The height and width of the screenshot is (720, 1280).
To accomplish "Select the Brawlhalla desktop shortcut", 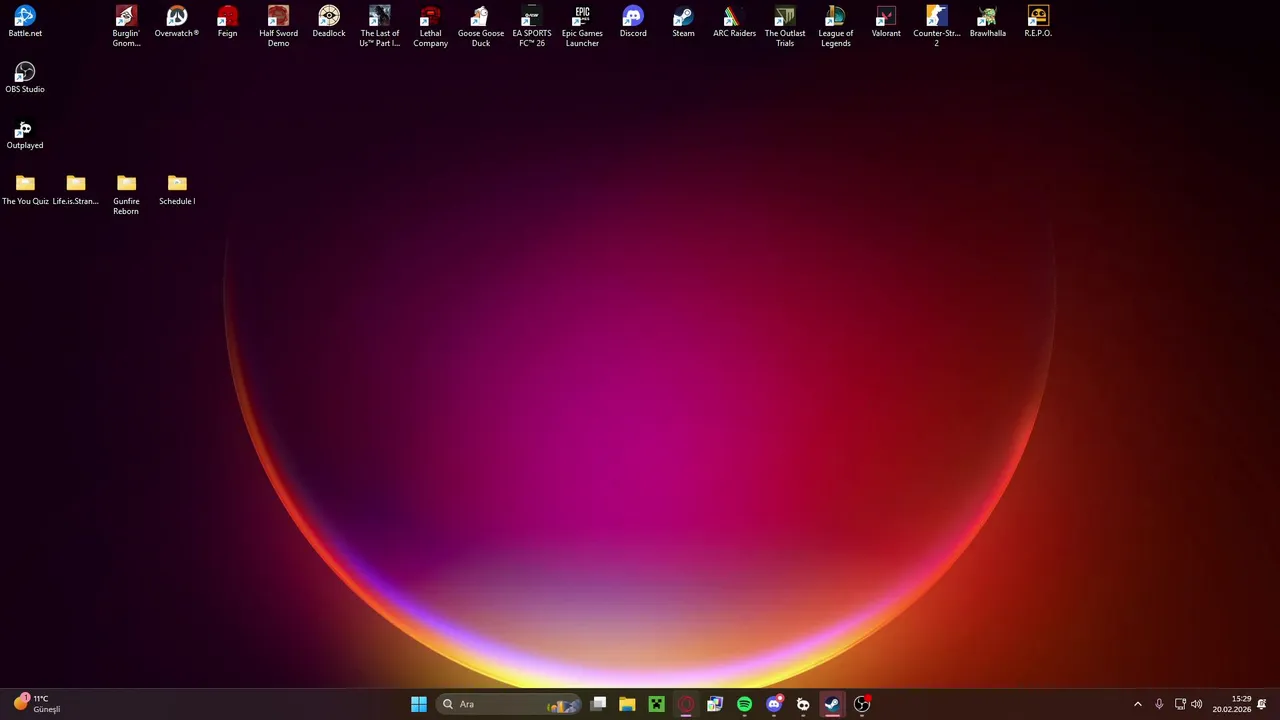I will pyautogui.click(x=988, y=22).
